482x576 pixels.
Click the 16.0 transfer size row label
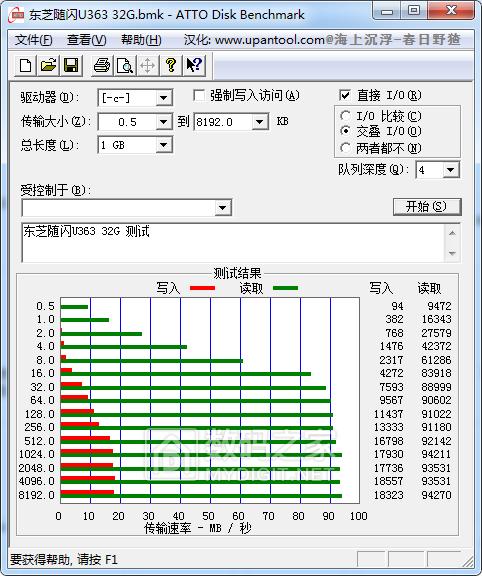[43, 373]
